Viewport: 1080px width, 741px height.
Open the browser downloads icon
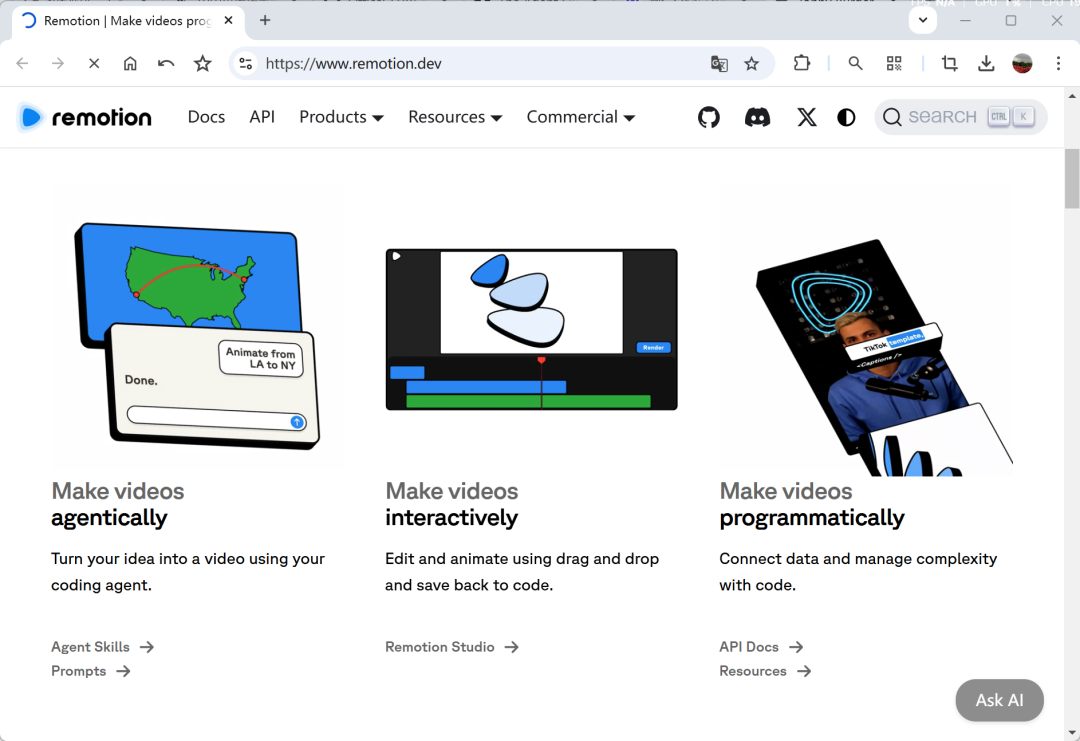[x=986, y=63]
